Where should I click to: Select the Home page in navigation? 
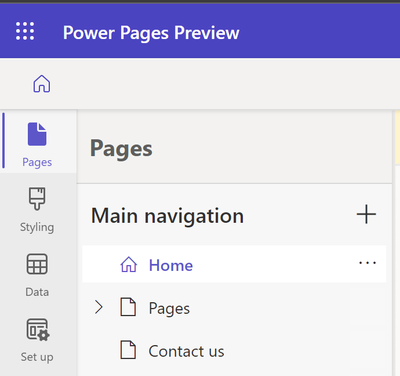click(x=234, y=264)
